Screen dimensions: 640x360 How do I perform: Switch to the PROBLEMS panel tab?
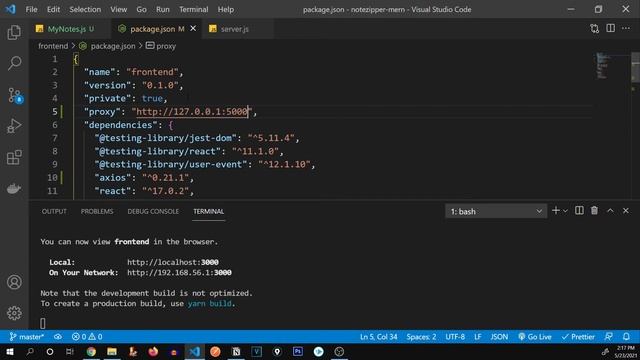coord(97,211)
